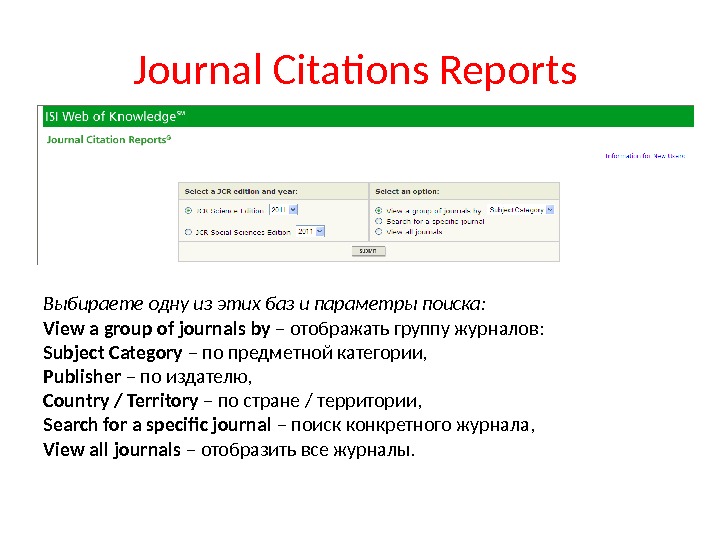Open the Social Sciences Edition year dropdown

click(x=310, y=231)
